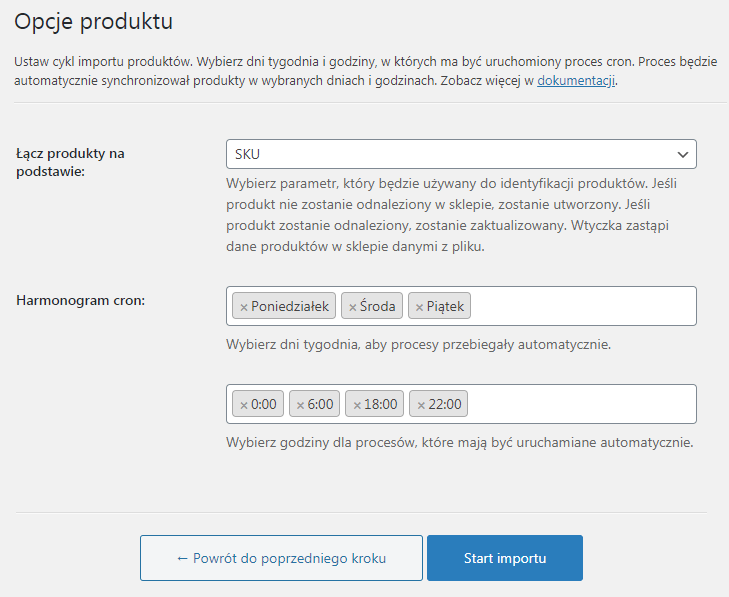Click the Harmonogram cron label

pyautogui.click(x=80, y=300)
